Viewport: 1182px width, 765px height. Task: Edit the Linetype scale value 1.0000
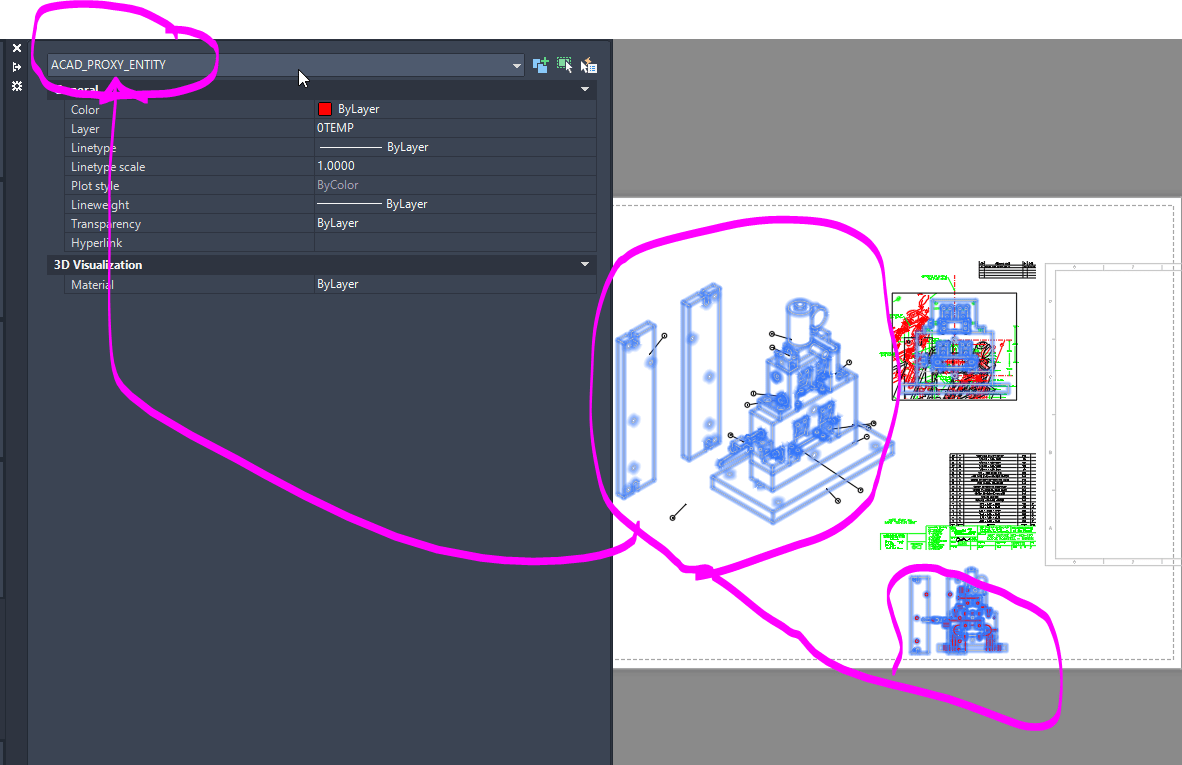400,166
